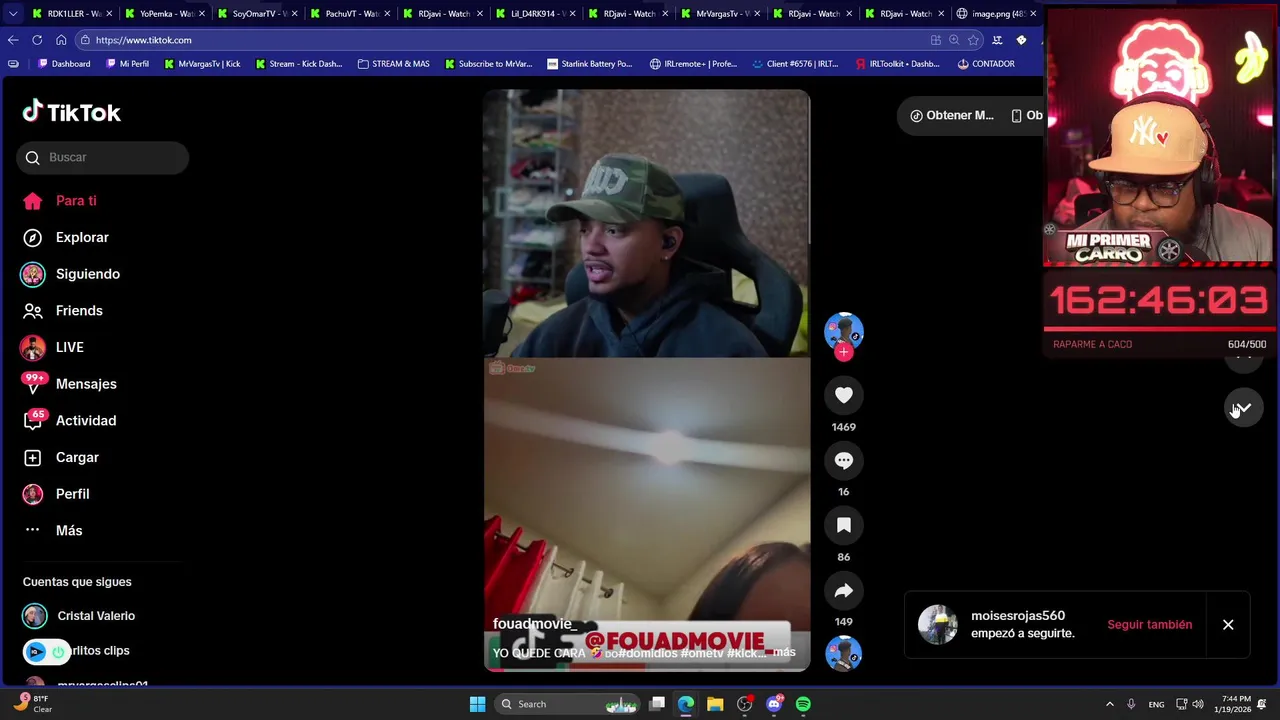Viewport: 1280px width, 720px height.
Task: Open the Mi Perfil bookmark
Action: [127, 64]
